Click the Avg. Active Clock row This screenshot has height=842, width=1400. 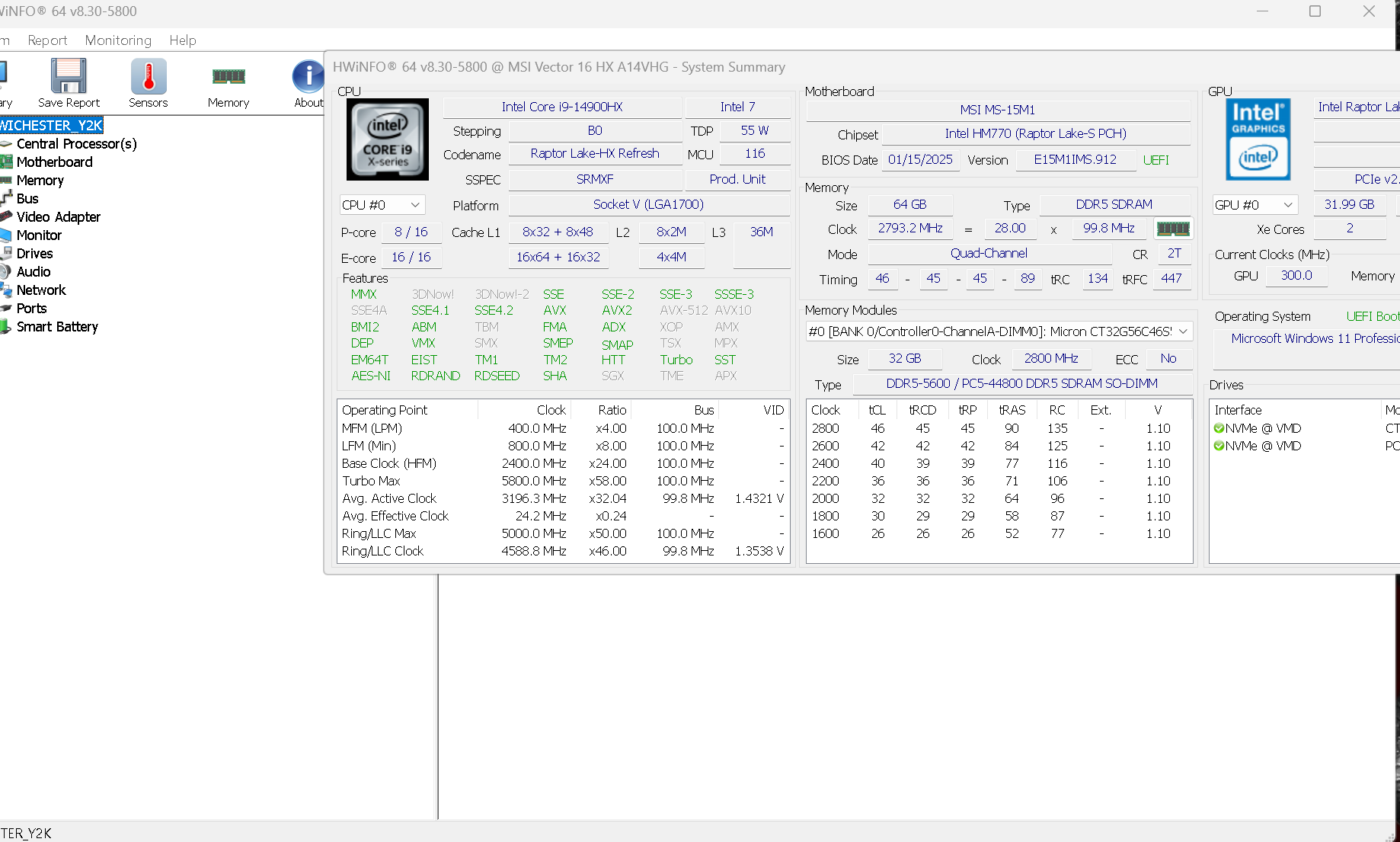click(563, 498)
